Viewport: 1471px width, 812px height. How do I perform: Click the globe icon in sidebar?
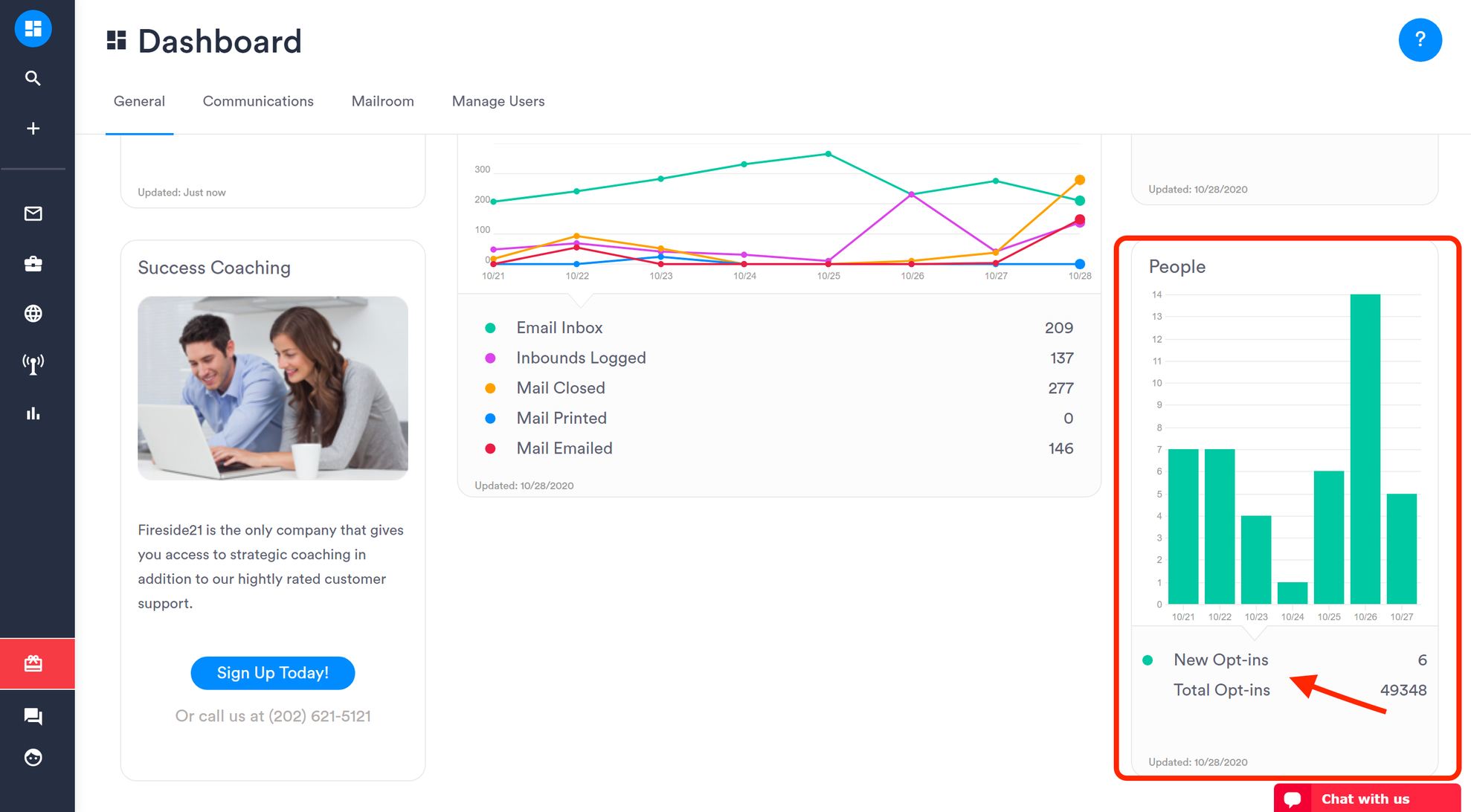coord(33,314)
